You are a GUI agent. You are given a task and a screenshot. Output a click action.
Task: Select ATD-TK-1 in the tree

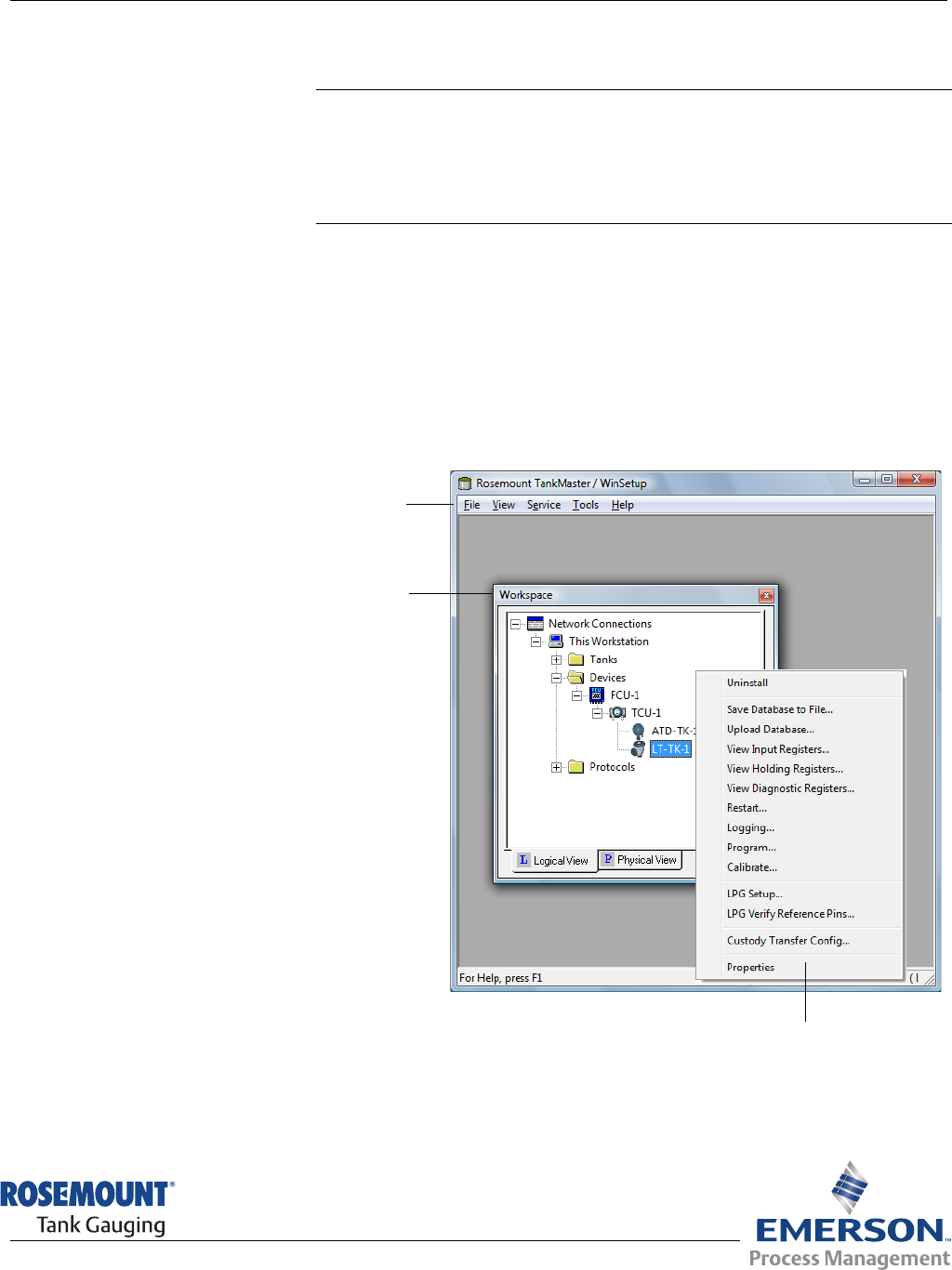pyautogui.click(x=673, y=731)
